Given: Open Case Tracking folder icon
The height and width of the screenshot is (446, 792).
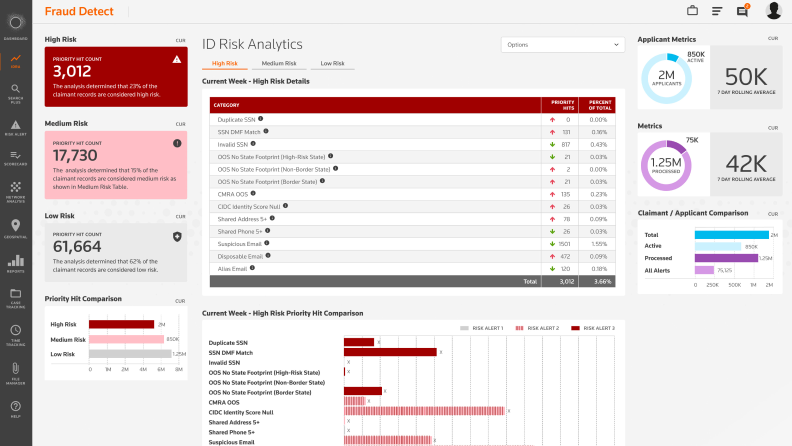Looking at the screenshot, I should click(x=15, y=297).
